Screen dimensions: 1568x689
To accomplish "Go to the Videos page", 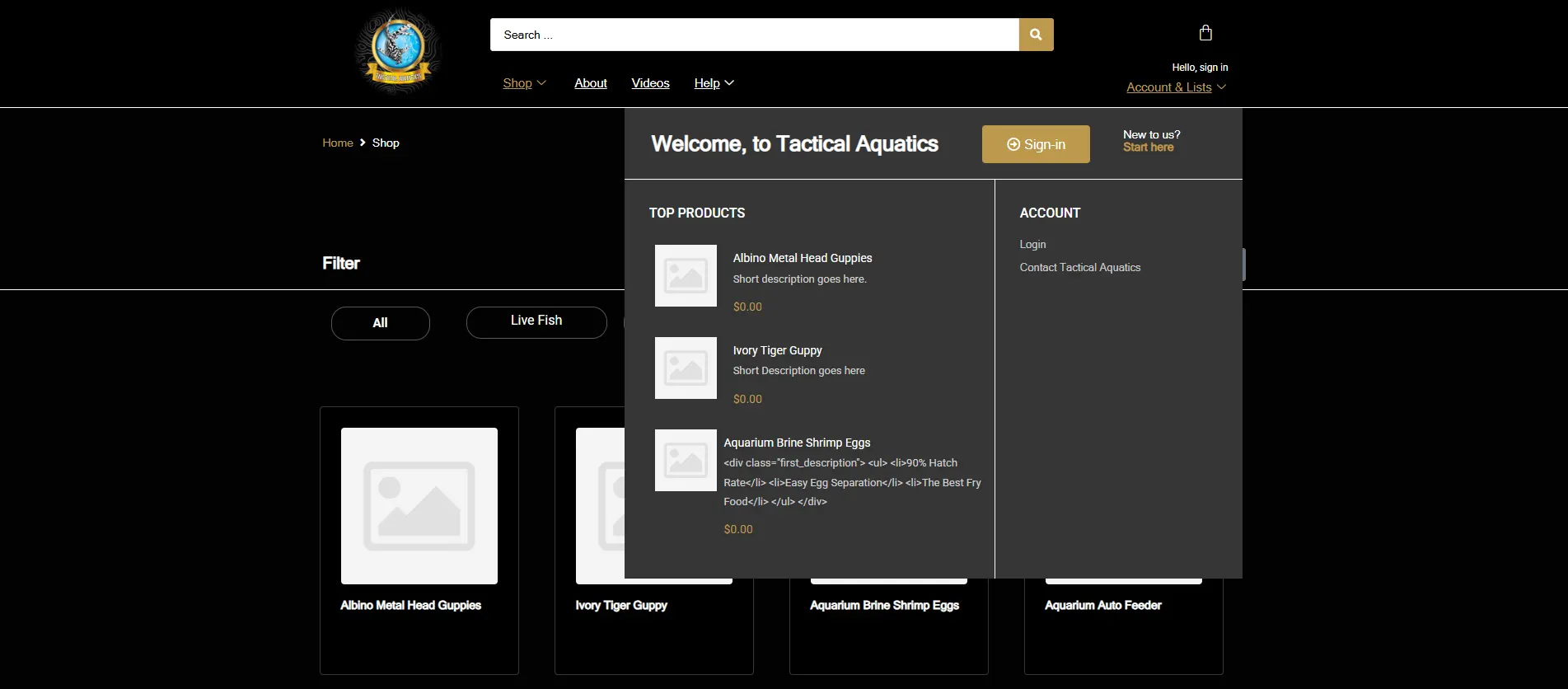I will pyautogui.click(x=650, y=83).
